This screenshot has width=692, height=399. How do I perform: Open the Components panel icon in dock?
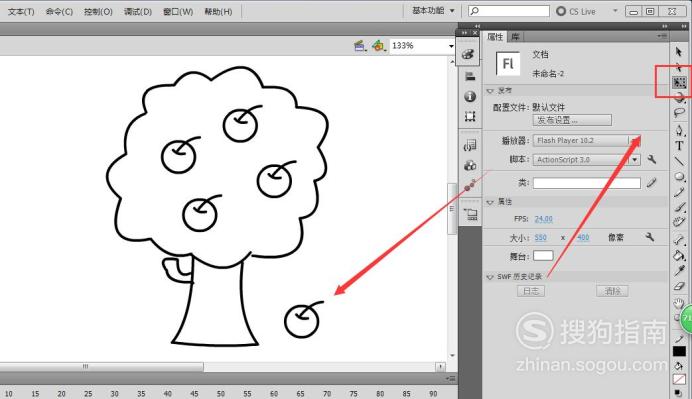point(470,166)
